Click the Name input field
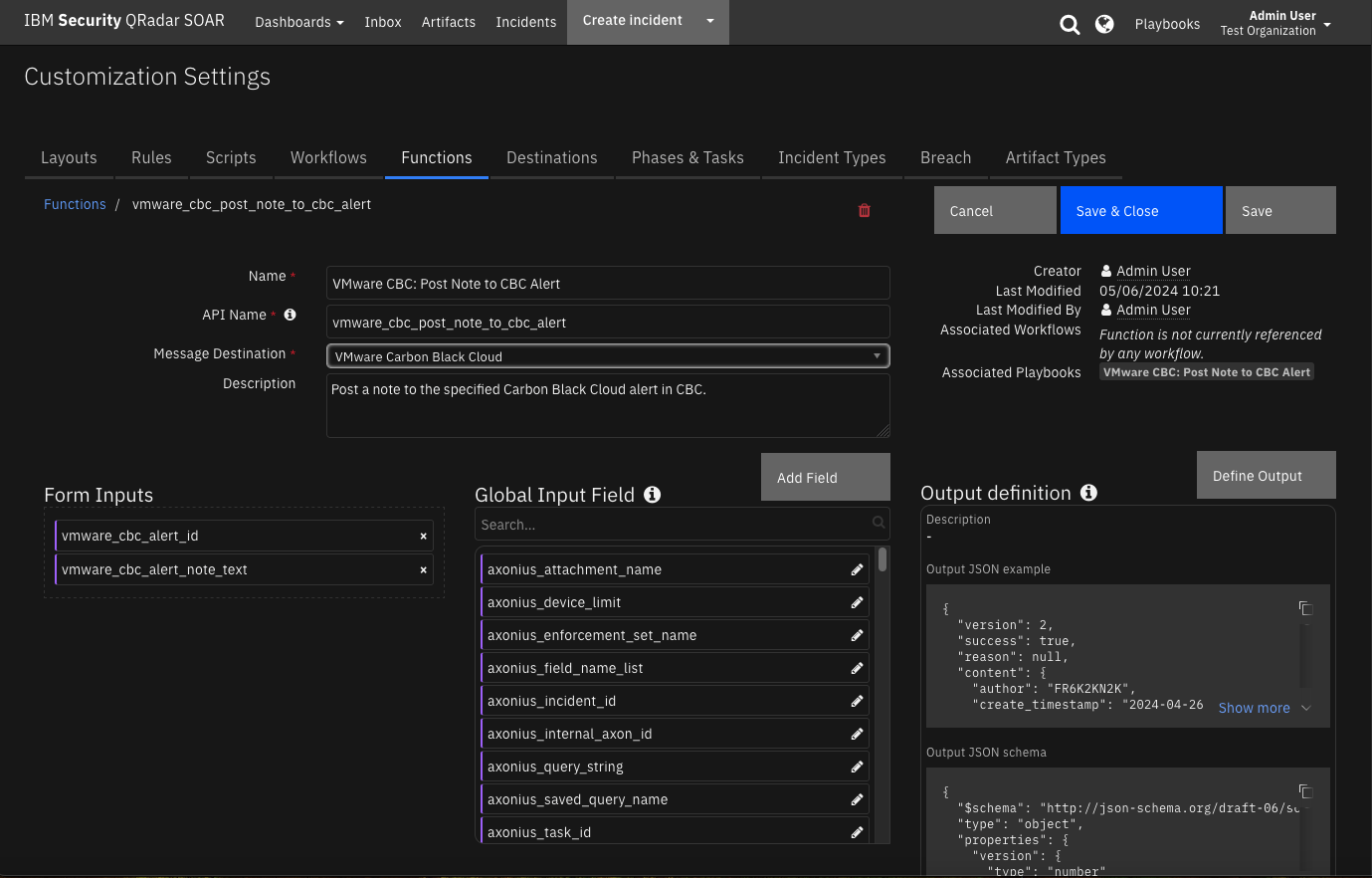Image resolution: width=1372 pixels, height=878 pixels. pyautogui.click(x=608, y=283)
